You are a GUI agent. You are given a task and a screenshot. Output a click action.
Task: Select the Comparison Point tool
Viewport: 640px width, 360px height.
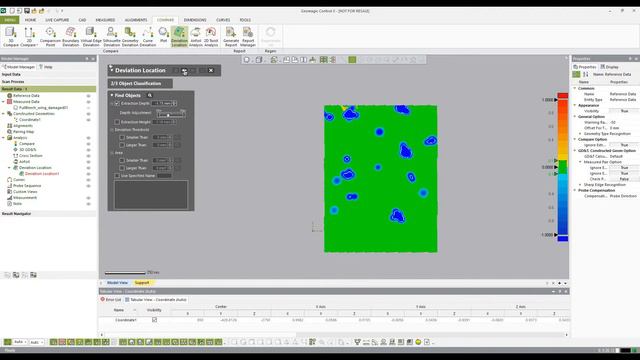tap(50, 37)
